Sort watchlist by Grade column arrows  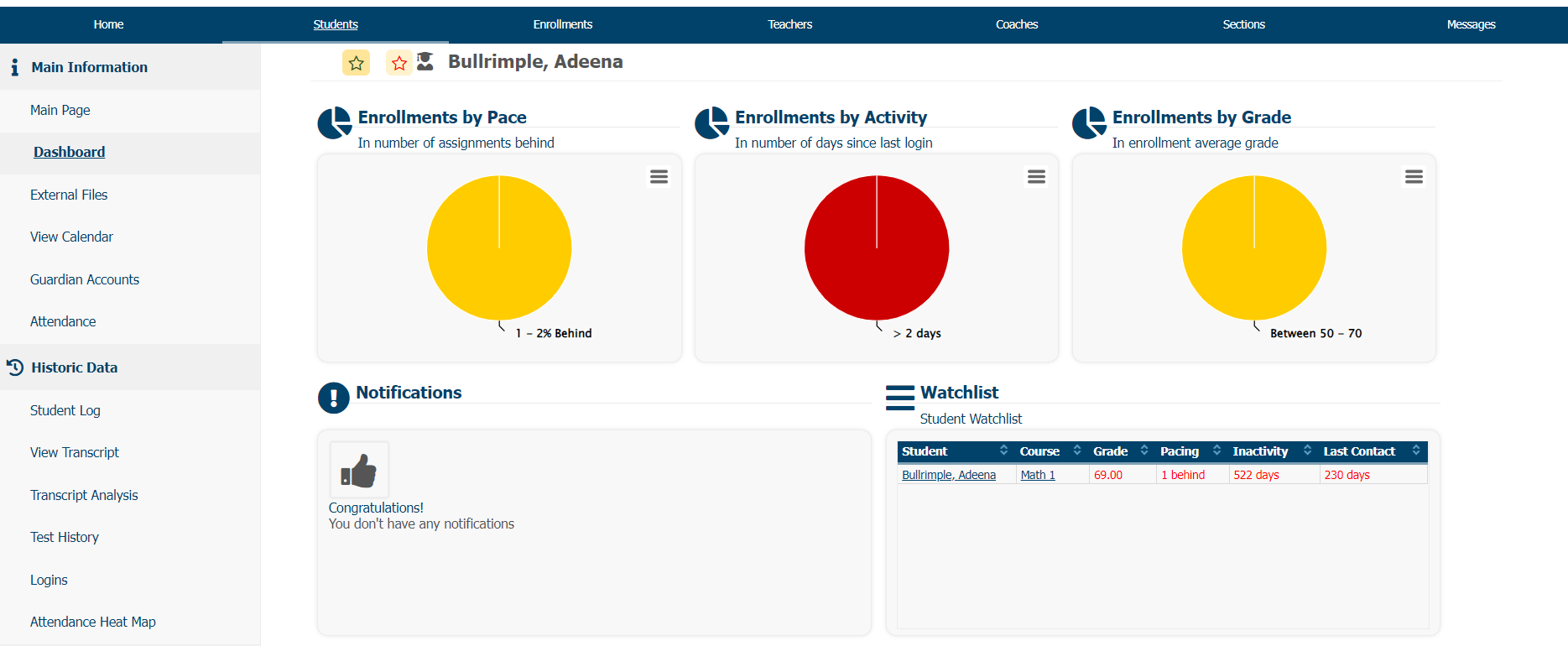click(x=1144, y=451)
